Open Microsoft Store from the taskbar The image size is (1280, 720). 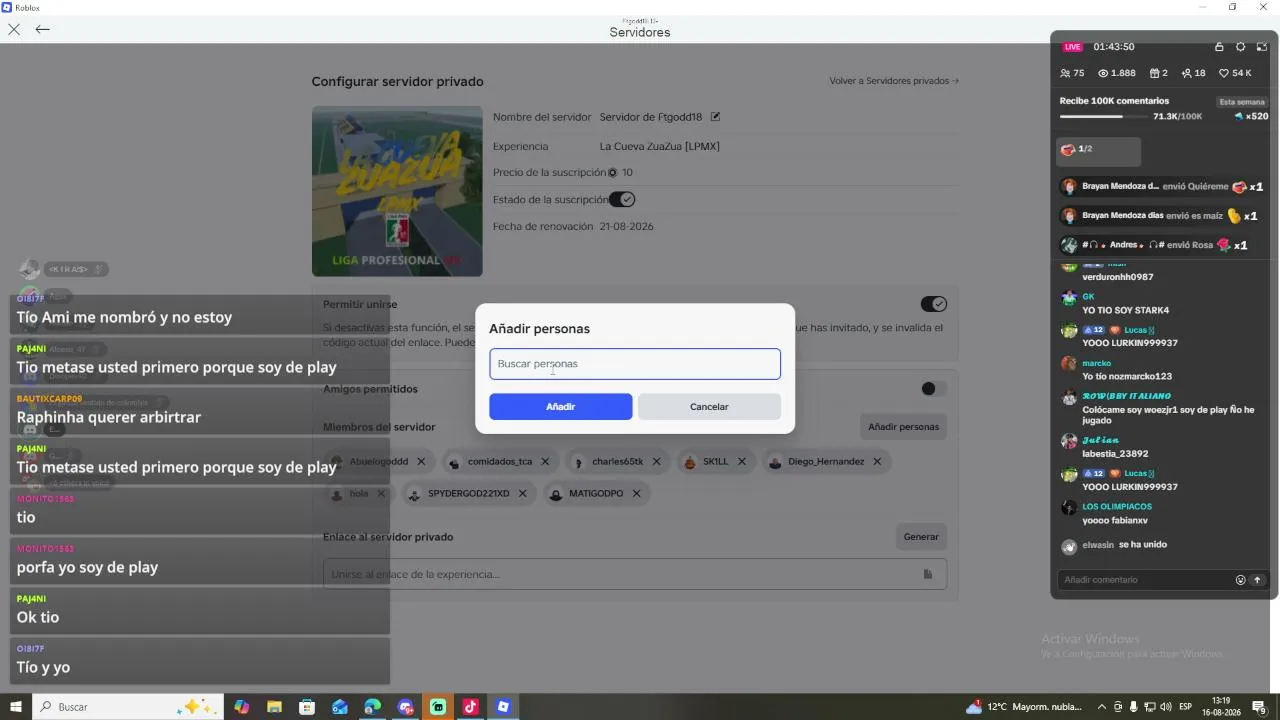tap(307, 707)
